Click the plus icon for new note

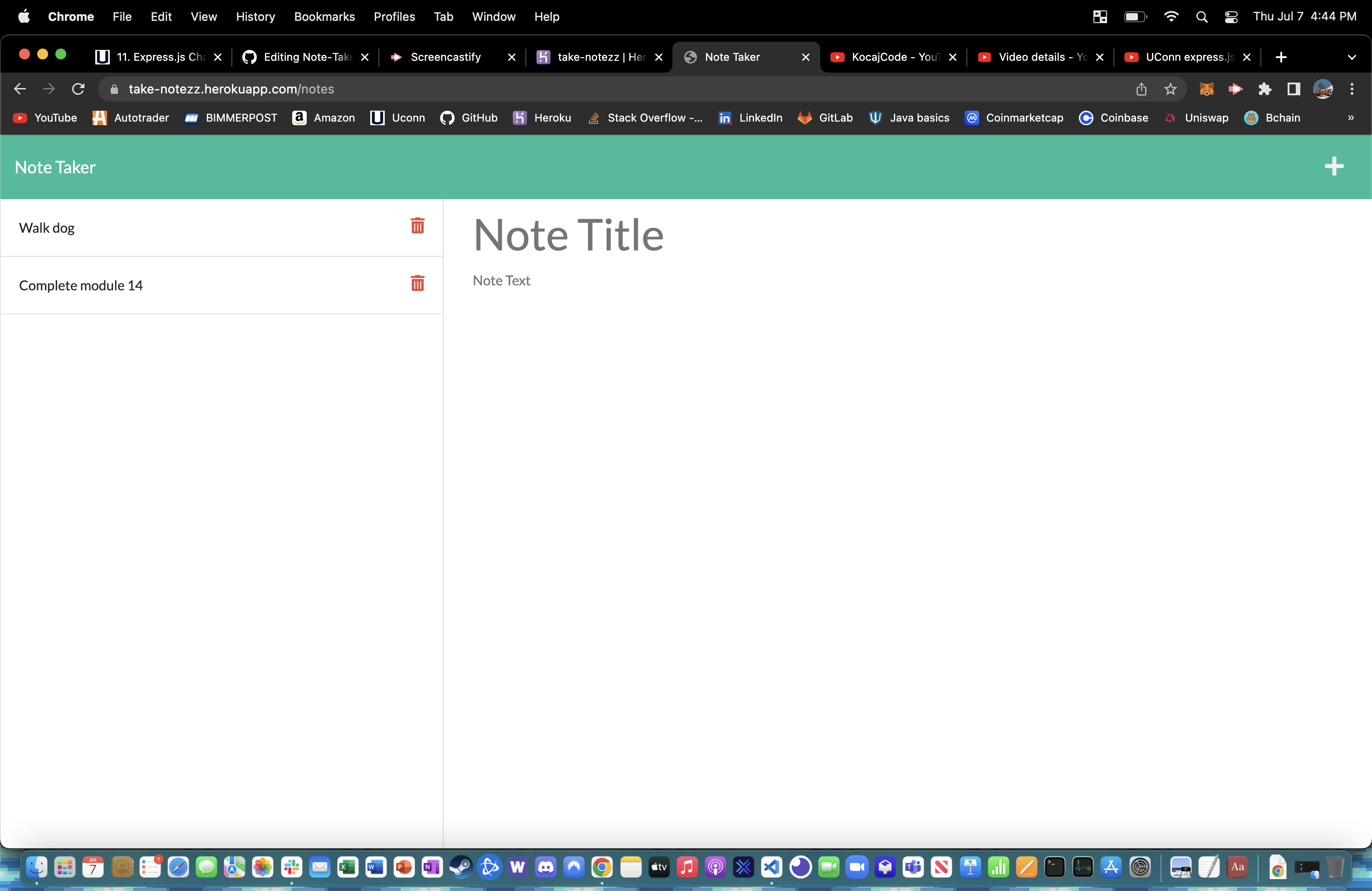[x=1334, y=166]
